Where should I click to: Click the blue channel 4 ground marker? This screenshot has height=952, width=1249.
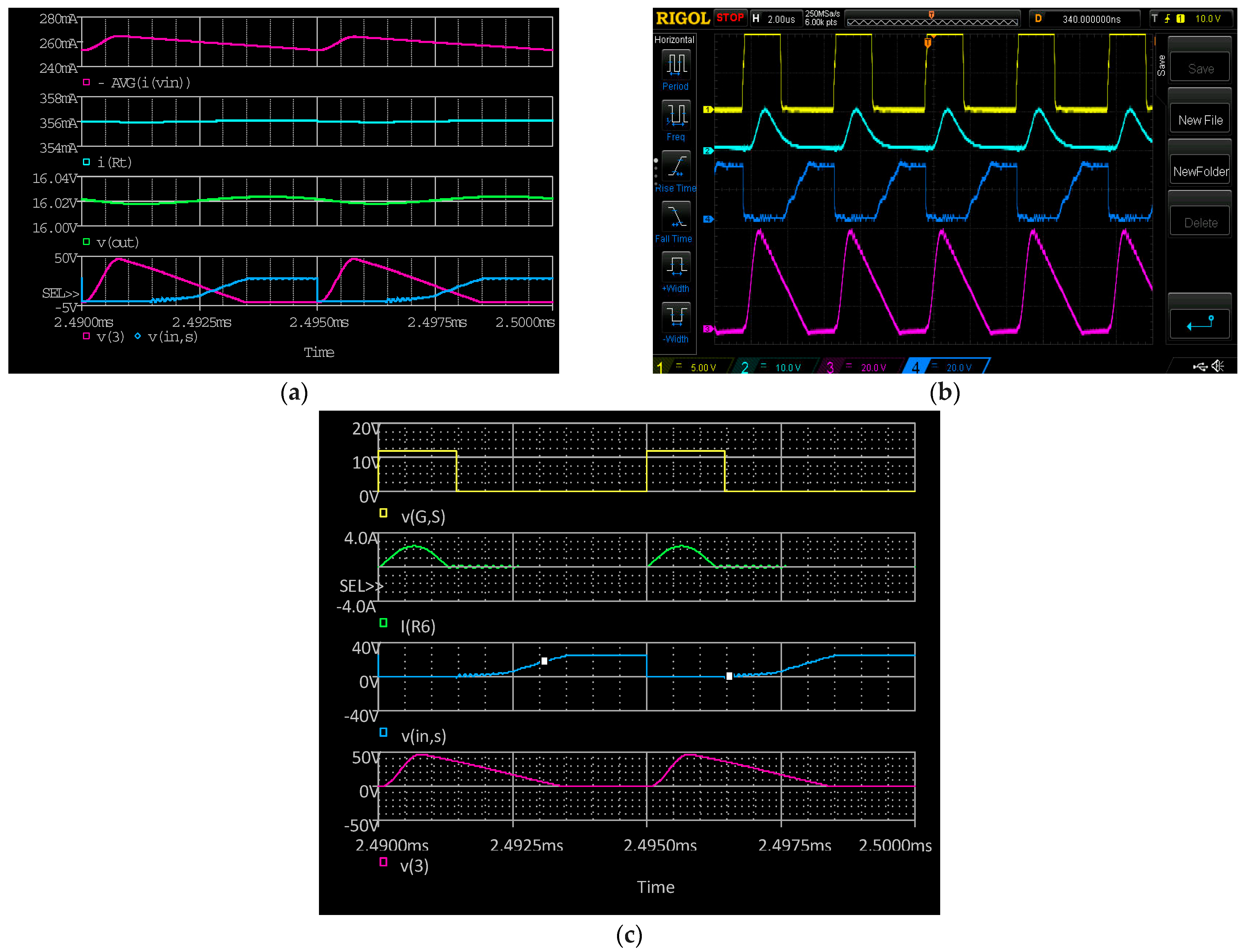707,219
